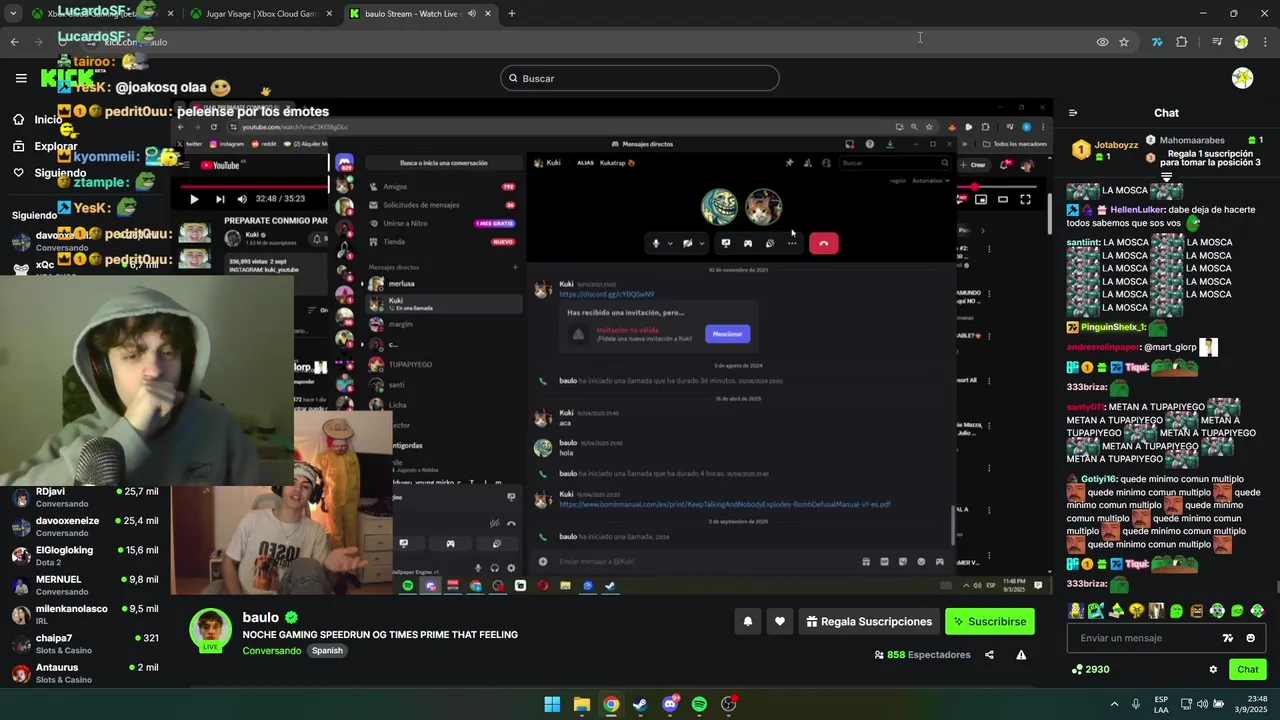This screenshot has height=720, width=1280.
Task: Open the media control toolbar icon
Action: coord(1217,42)
